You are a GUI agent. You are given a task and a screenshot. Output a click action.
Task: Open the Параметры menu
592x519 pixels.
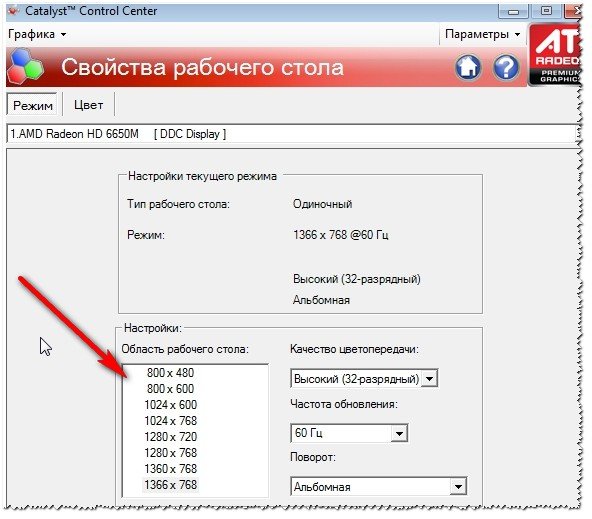coord(483,34)
